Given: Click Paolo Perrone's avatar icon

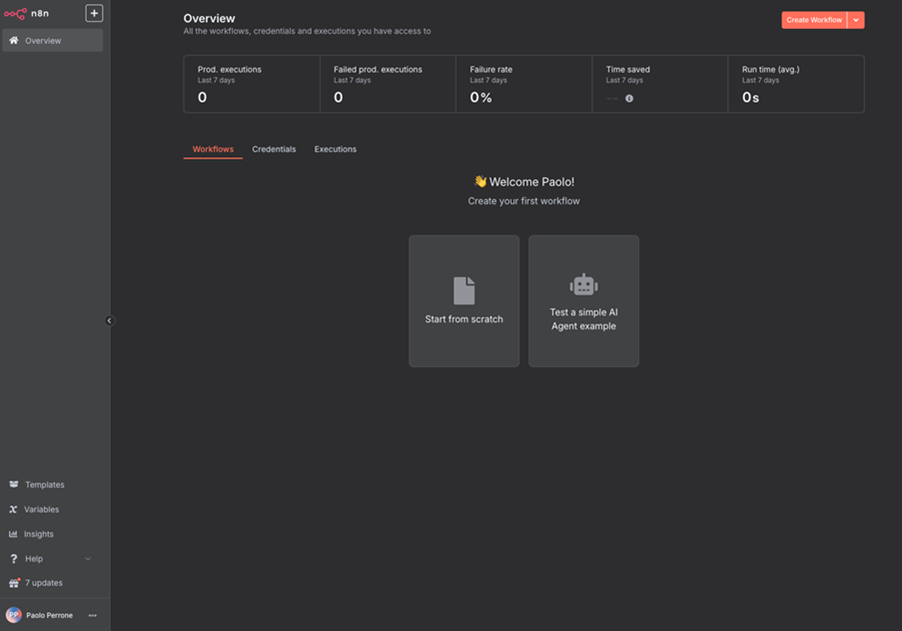Looking at the screenshot, I should (x=14, y=615).
